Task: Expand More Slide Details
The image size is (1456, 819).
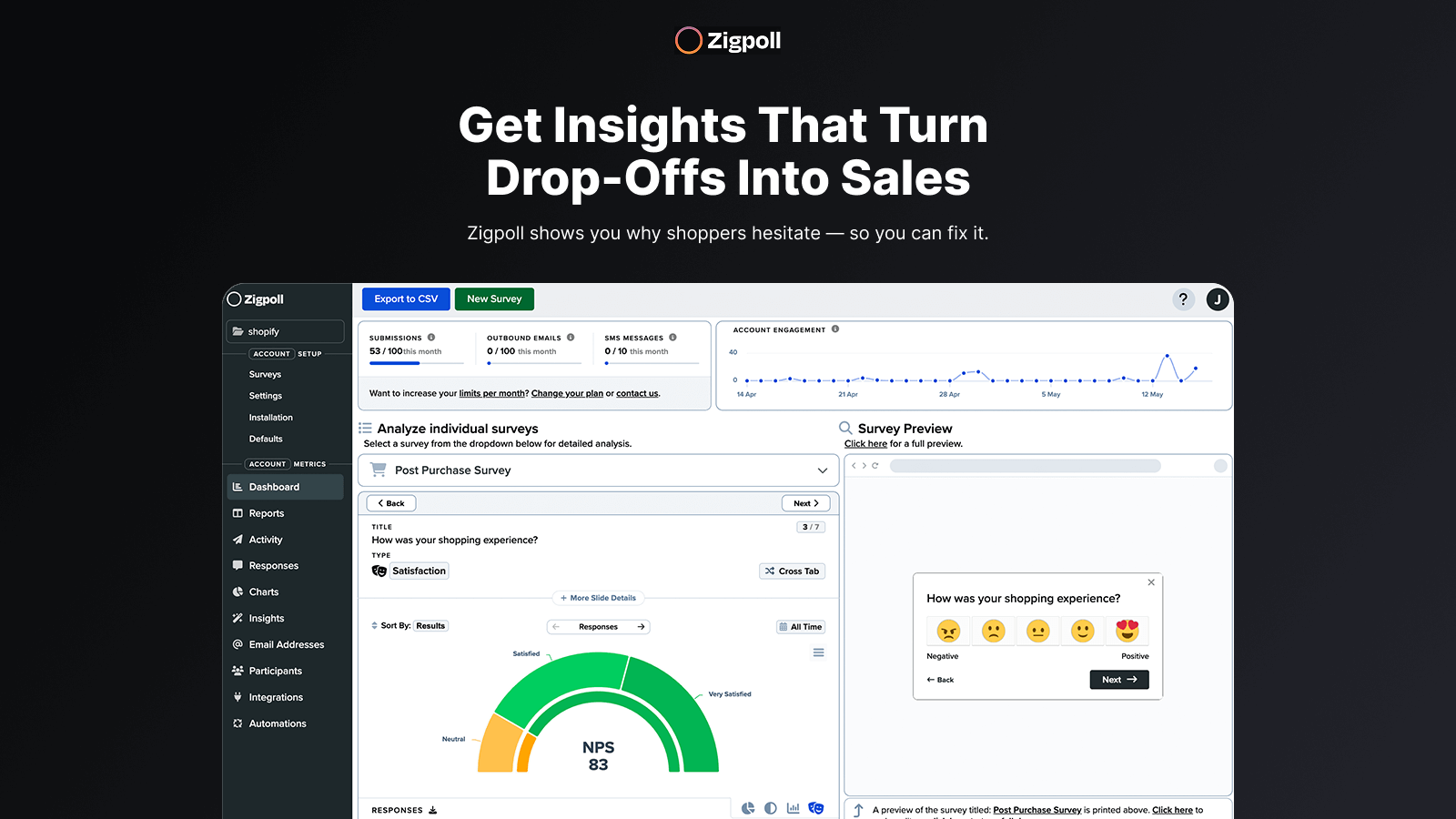Action: tap(598, 597)
